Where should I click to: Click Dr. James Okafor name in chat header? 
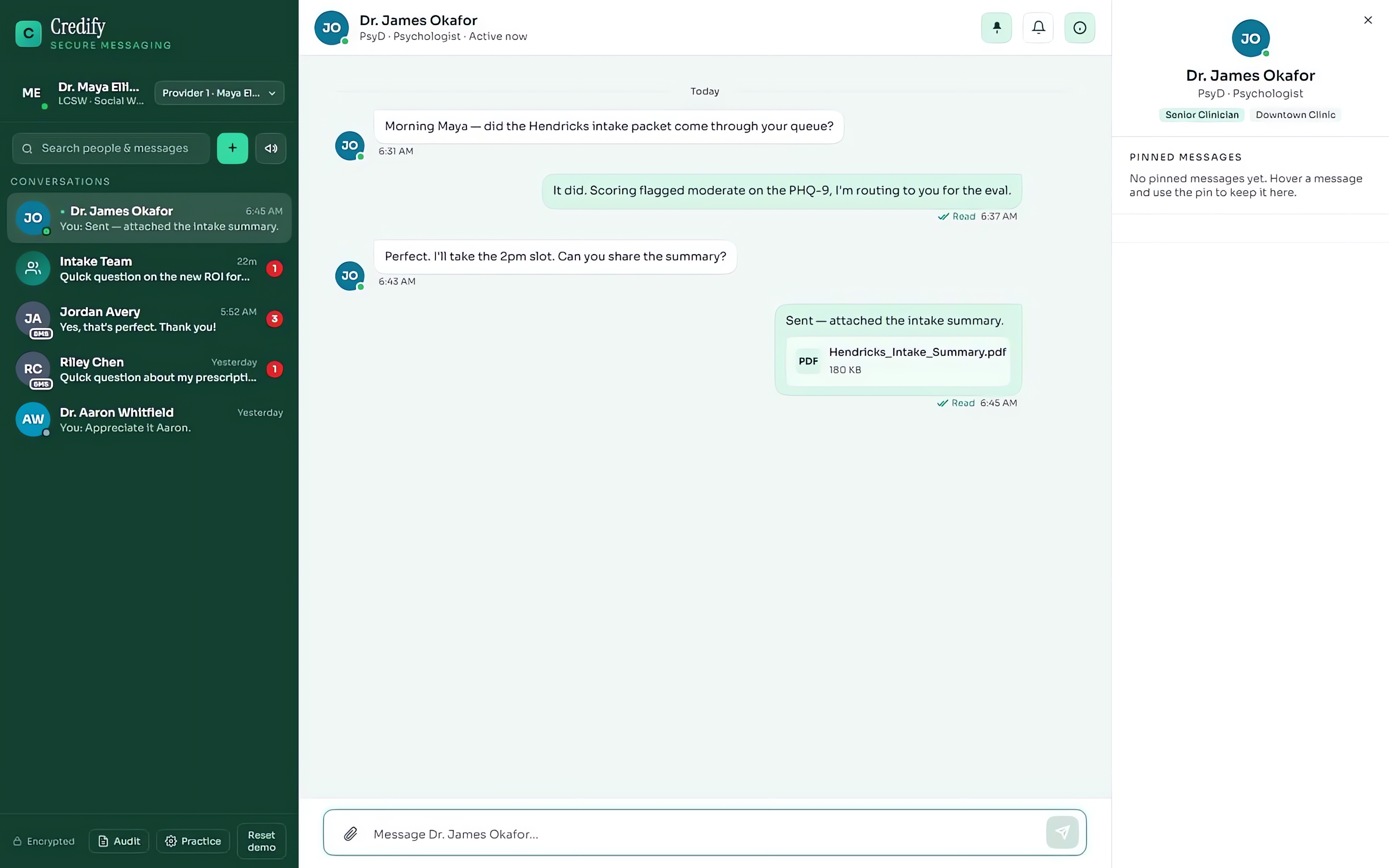pyautogui.click(x=418, y=20)
